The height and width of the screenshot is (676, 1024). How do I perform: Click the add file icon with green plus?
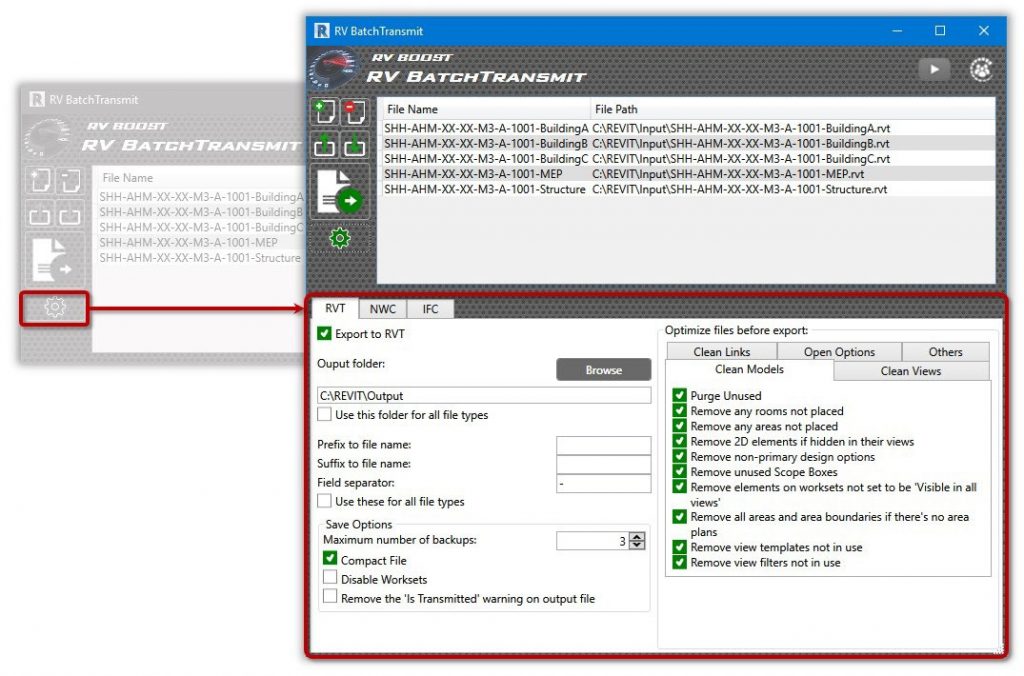(325, 112)
